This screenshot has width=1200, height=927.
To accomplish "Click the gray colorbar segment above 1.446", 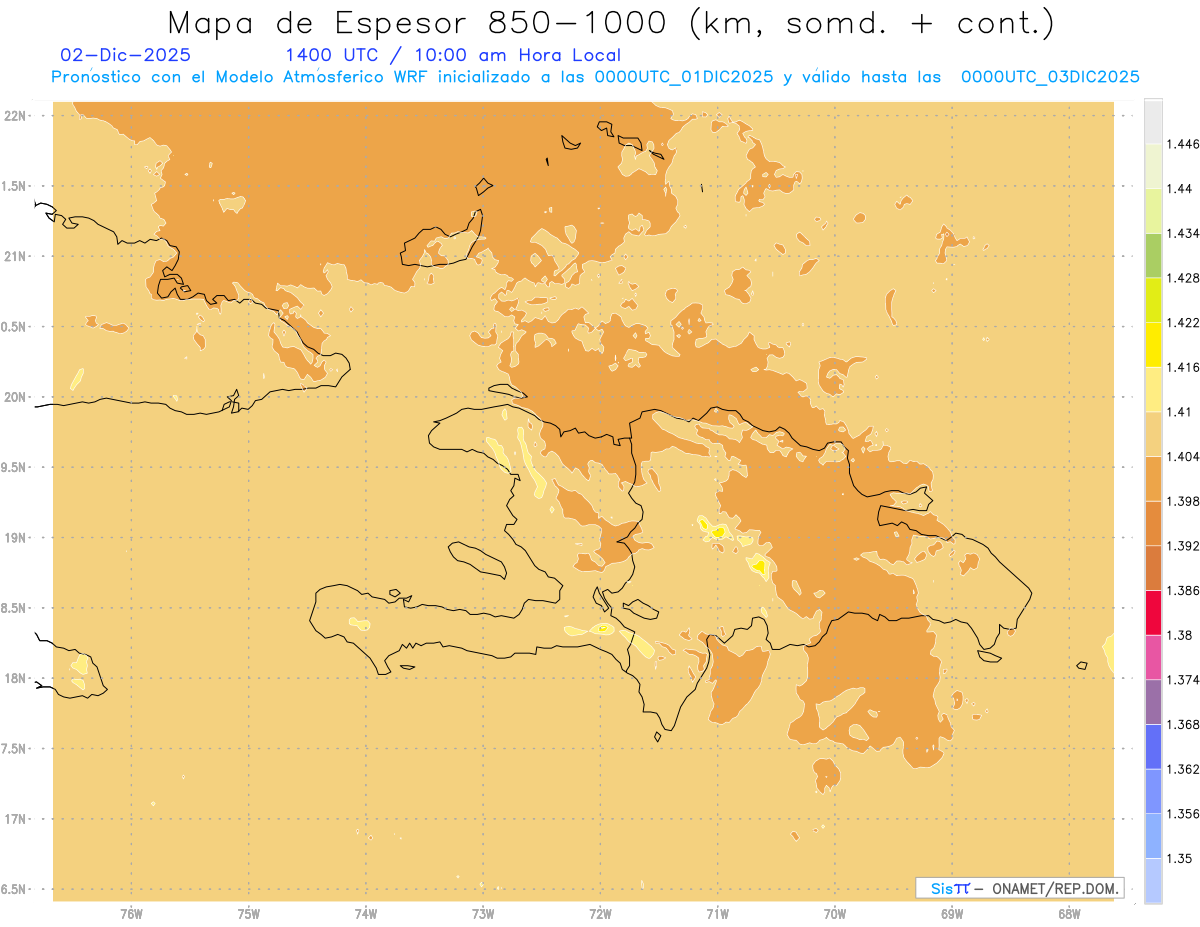I will [x=1153, y=121].
